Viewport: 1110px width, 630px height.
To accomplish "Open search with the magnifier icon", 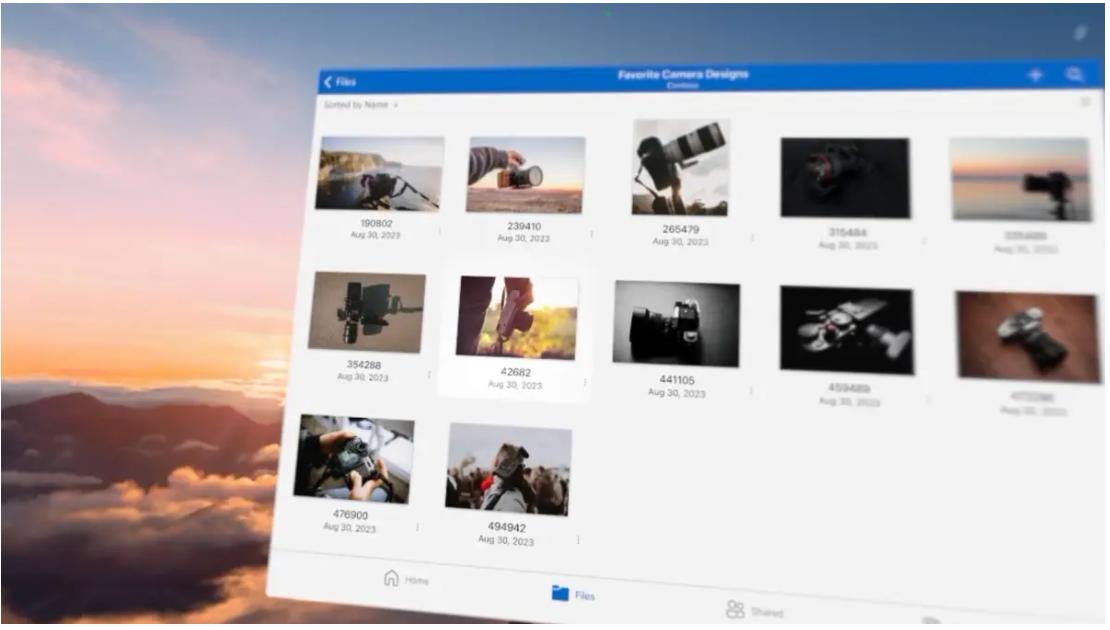I will pyautogui.click(x=1074, y=74).
